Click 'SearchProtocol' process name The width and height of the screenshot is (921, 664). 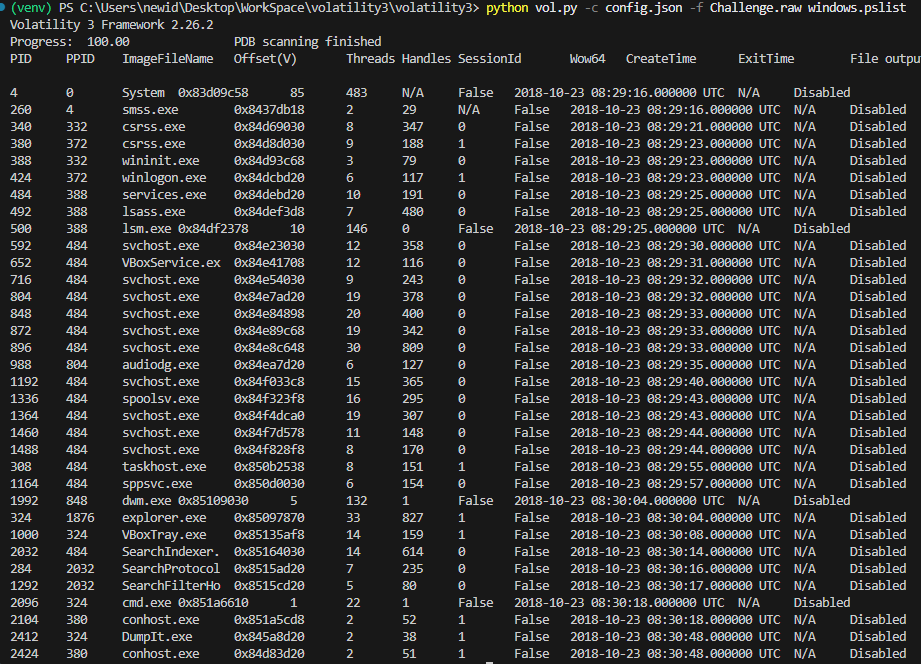(x=171, y=569)
